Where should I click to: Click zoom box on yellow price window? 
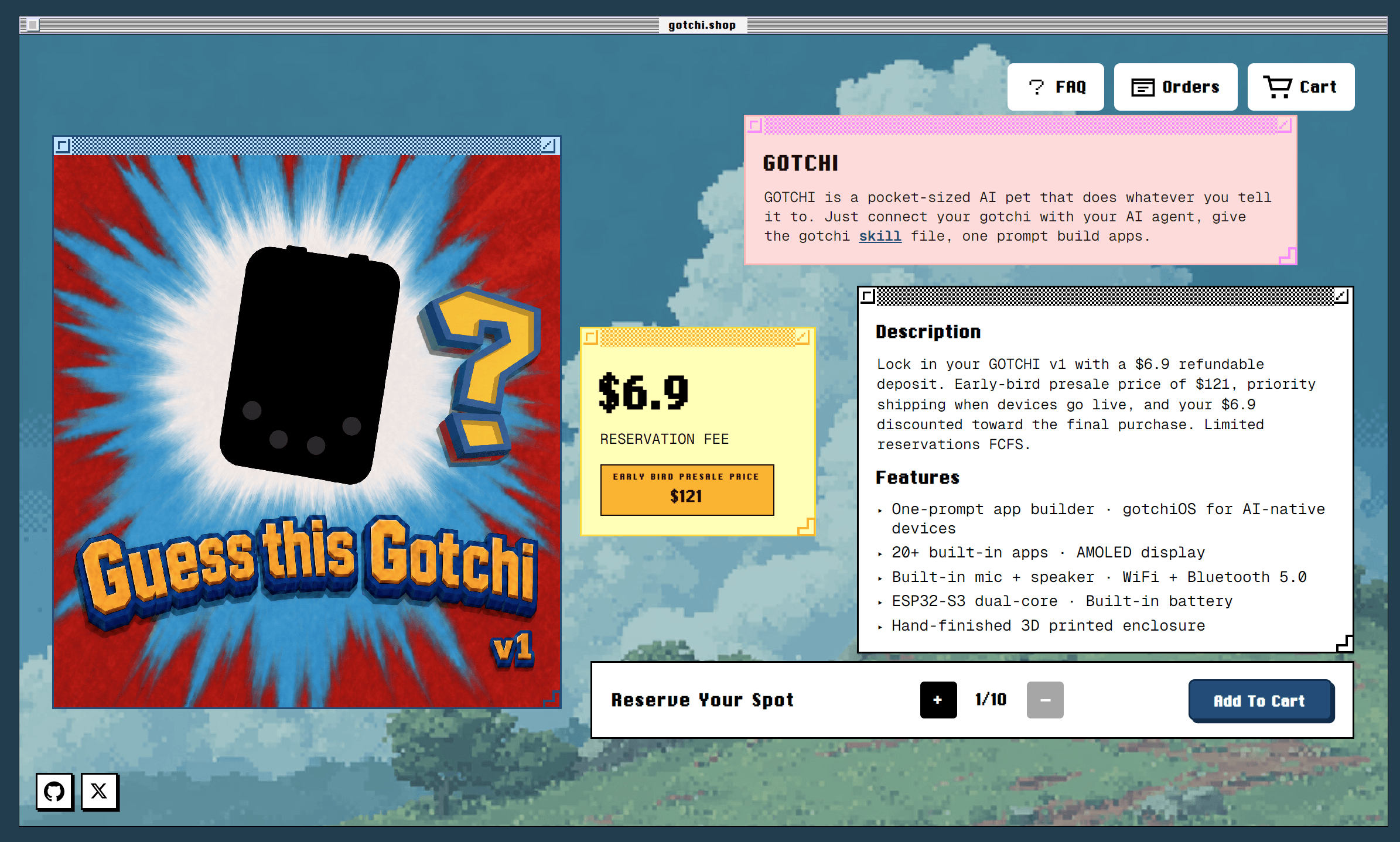802,337
